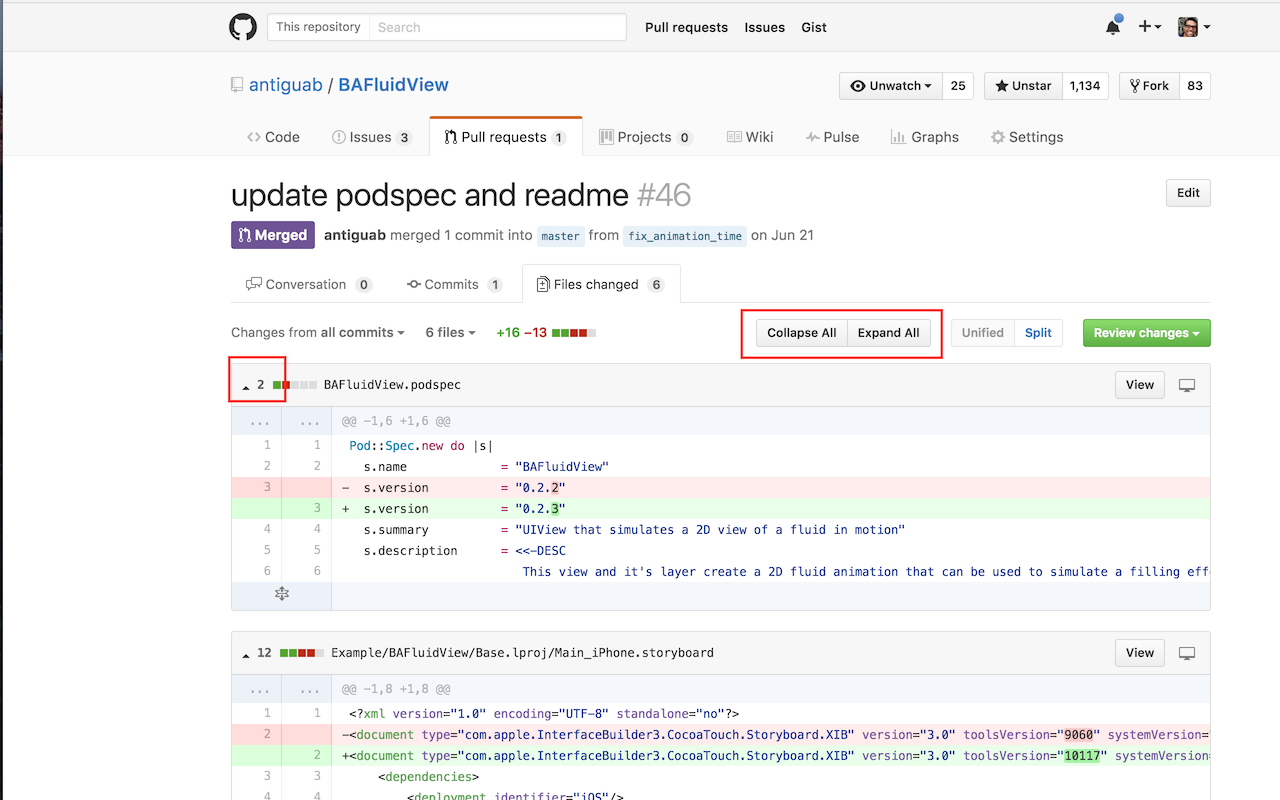Show the 83 forks count

[1195, 86]
